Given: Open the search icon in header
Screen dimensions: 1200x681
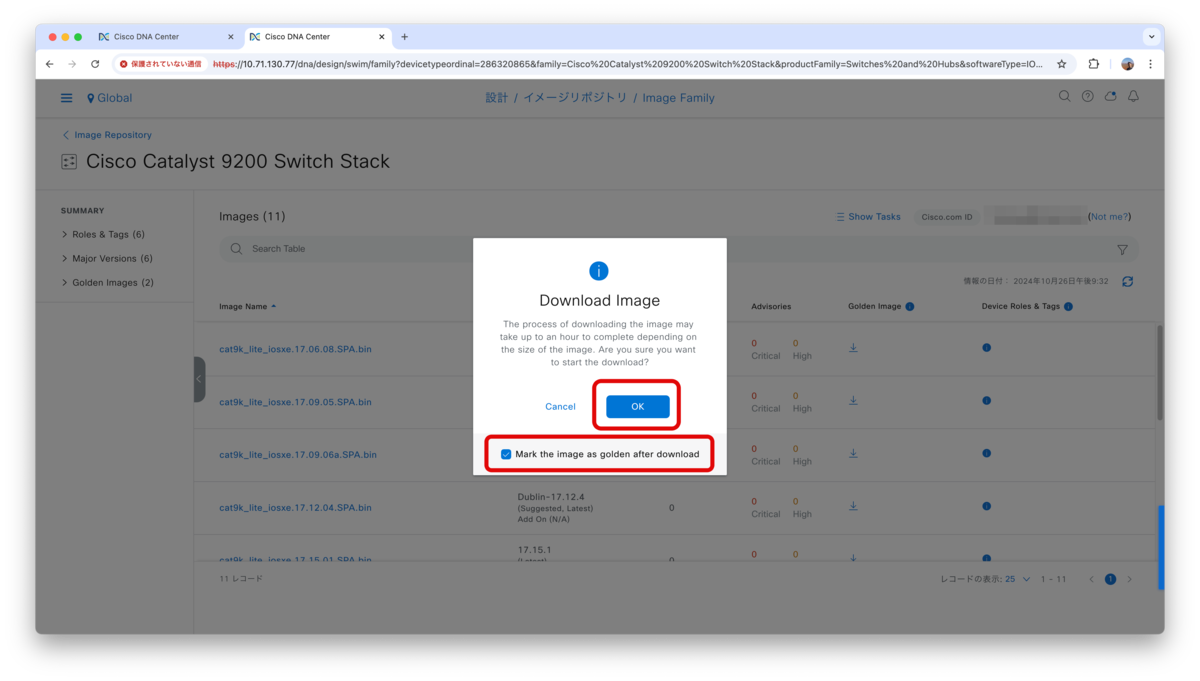Looking at the screenshot, I should 1064,97.
